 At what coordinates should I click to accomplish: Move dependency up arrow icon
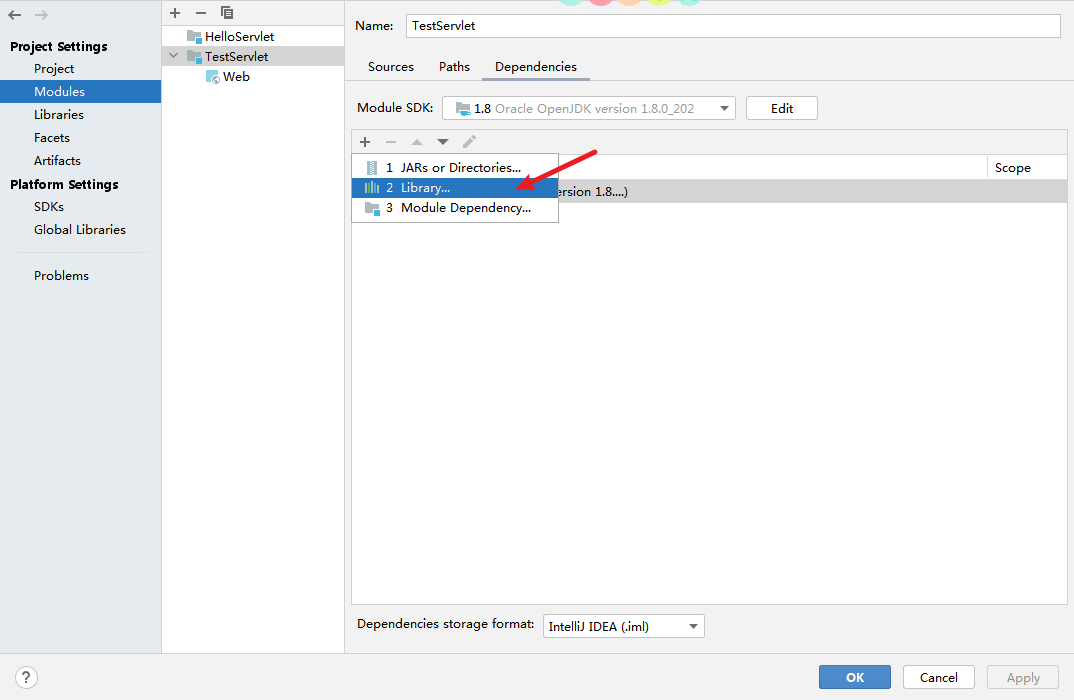coord(416,142)
